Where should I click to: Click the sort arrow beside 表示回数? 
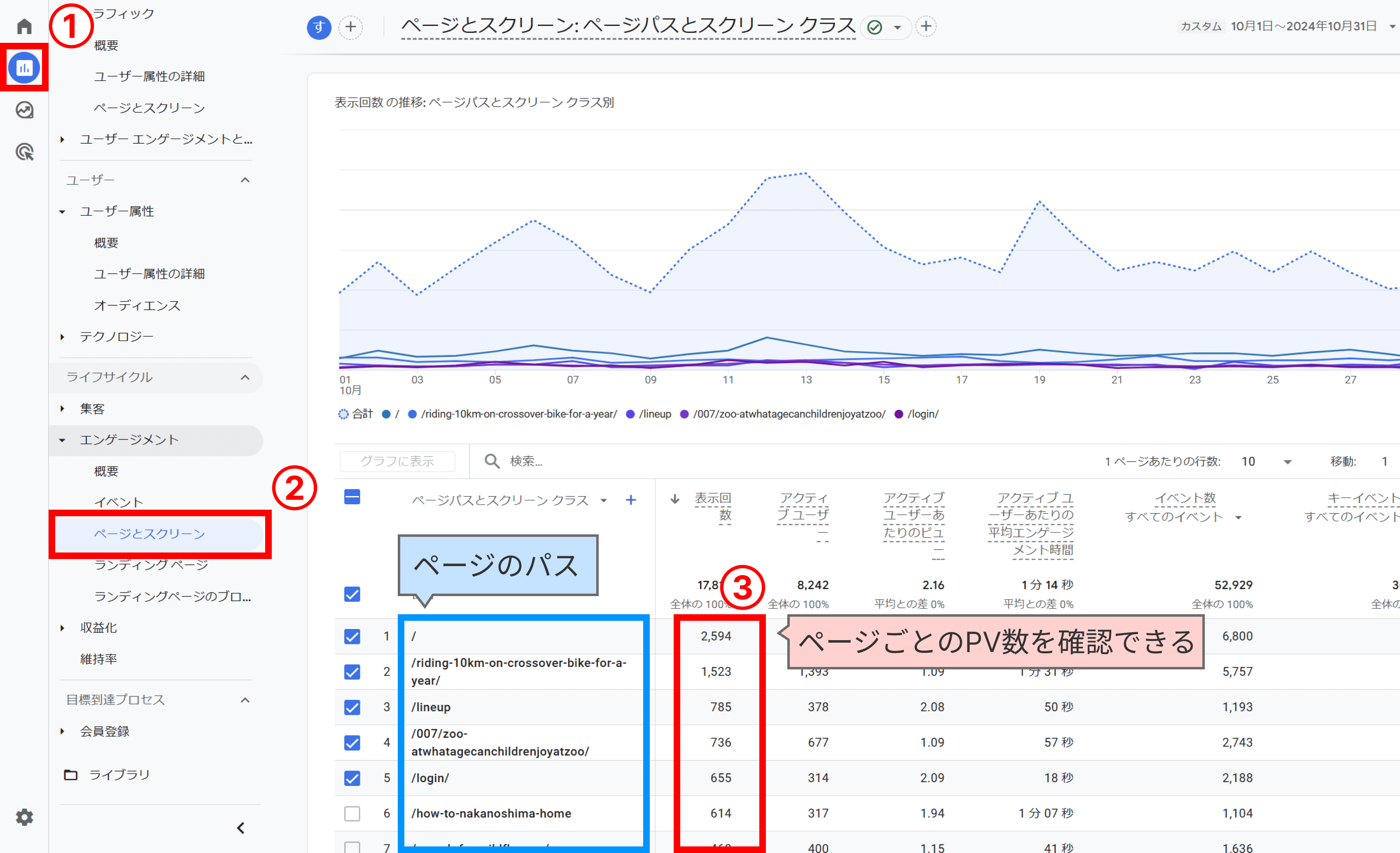675,499
